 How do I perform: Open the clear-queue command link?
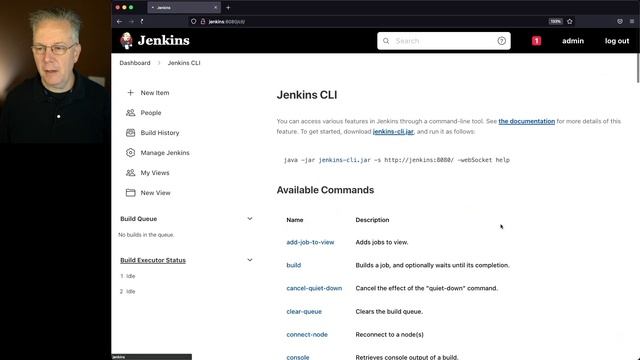[304, 311]
